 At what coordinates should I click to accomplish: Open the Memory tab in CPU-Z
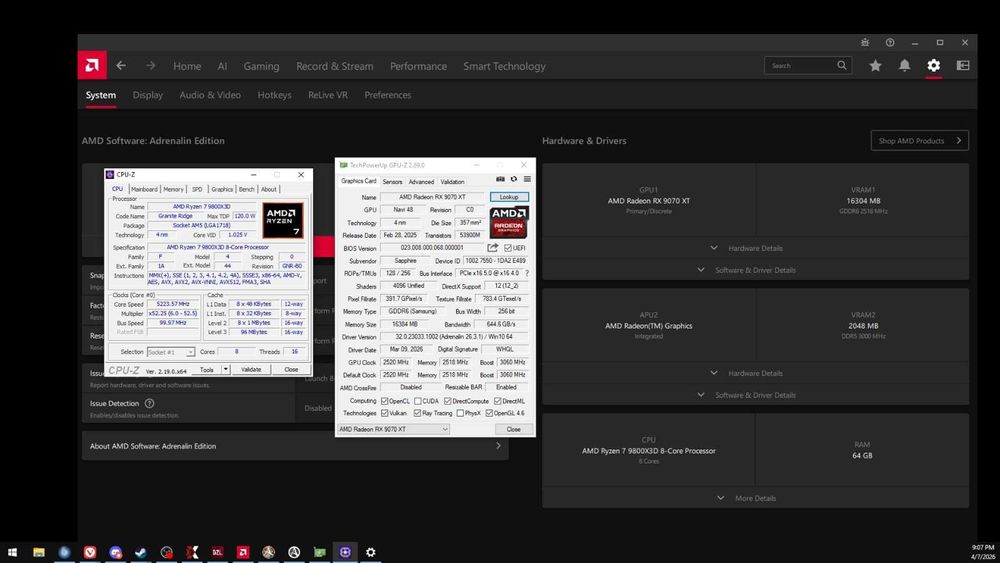pyautogui.click(x=173, y=189)
